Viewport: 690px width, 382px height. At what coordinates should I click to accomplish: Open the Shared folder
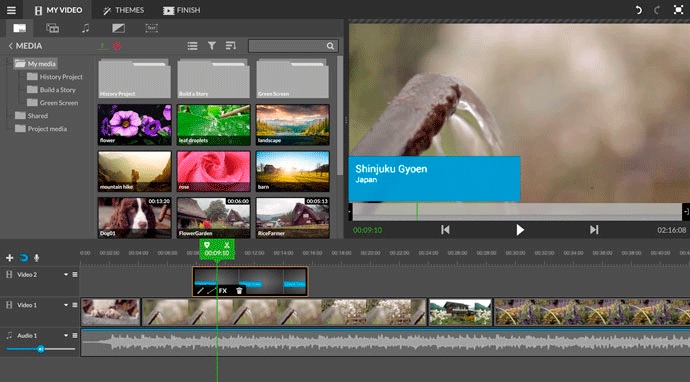(31, 116)
